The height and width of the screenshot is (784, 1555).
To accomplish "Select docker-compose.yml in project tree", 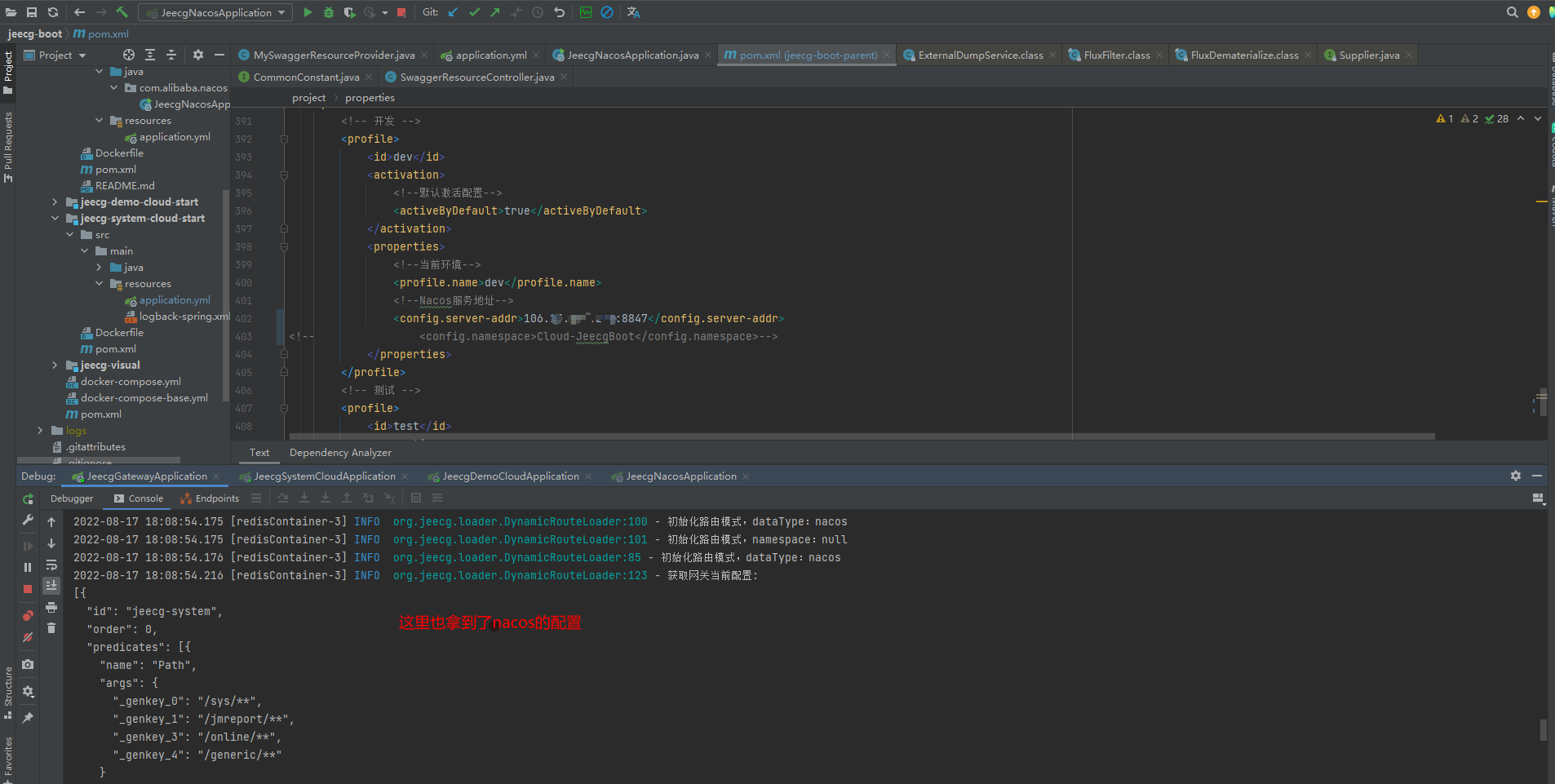I will (131, 382).
